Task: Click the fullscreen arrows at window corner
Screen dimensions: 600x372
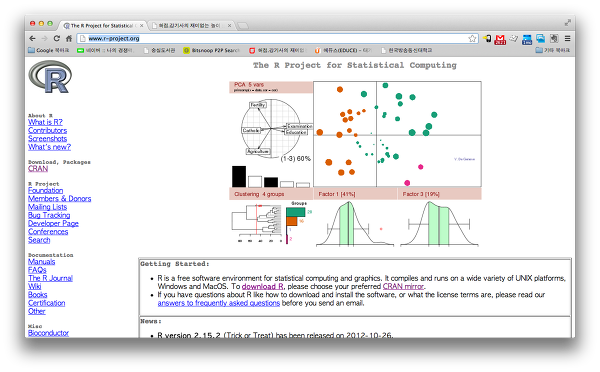Action: (568, 23)
